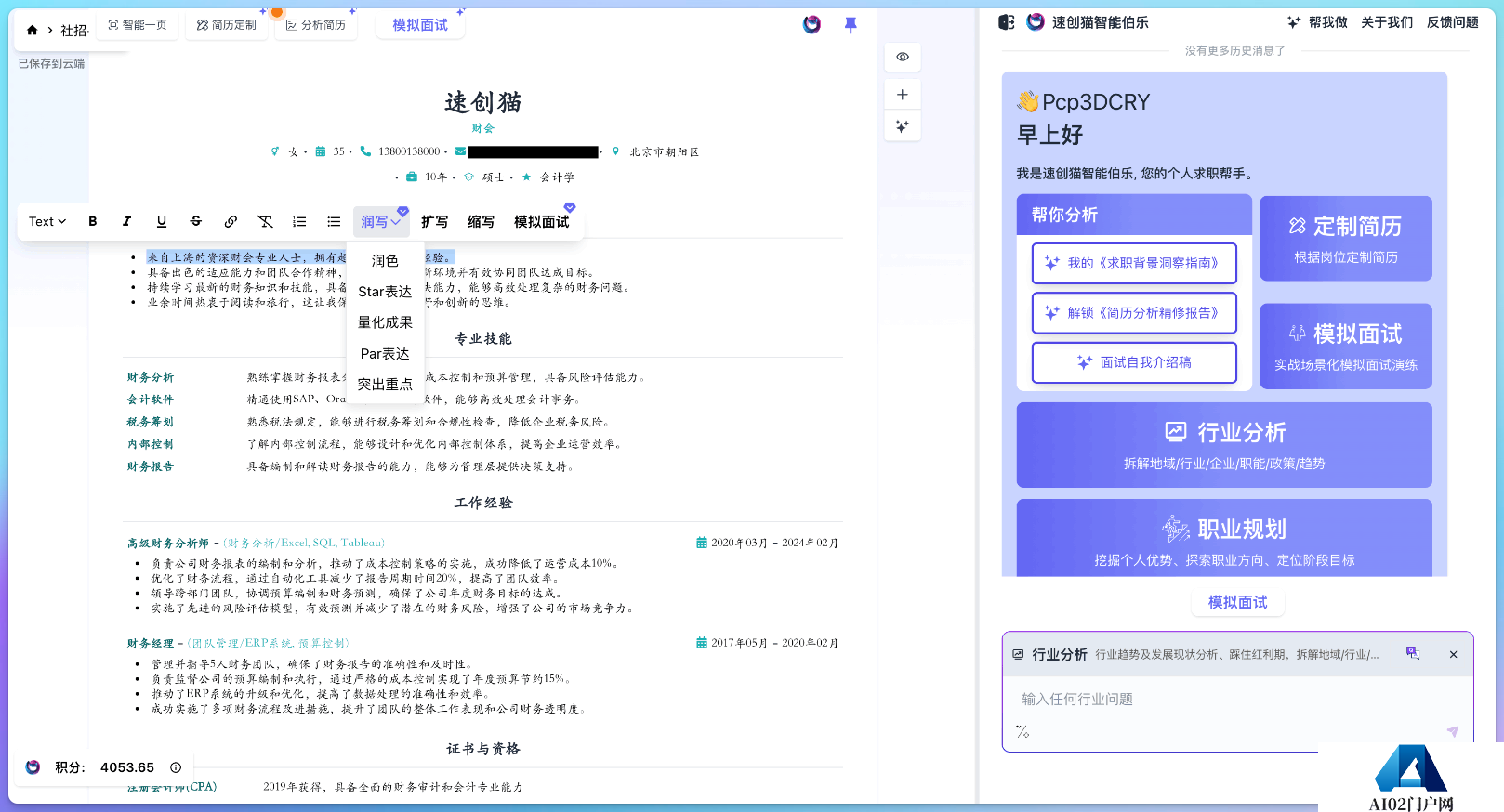Screen dimensions: 1504x812
Task: Insert a hyperlink with the link icon
Action: point(231,221)
